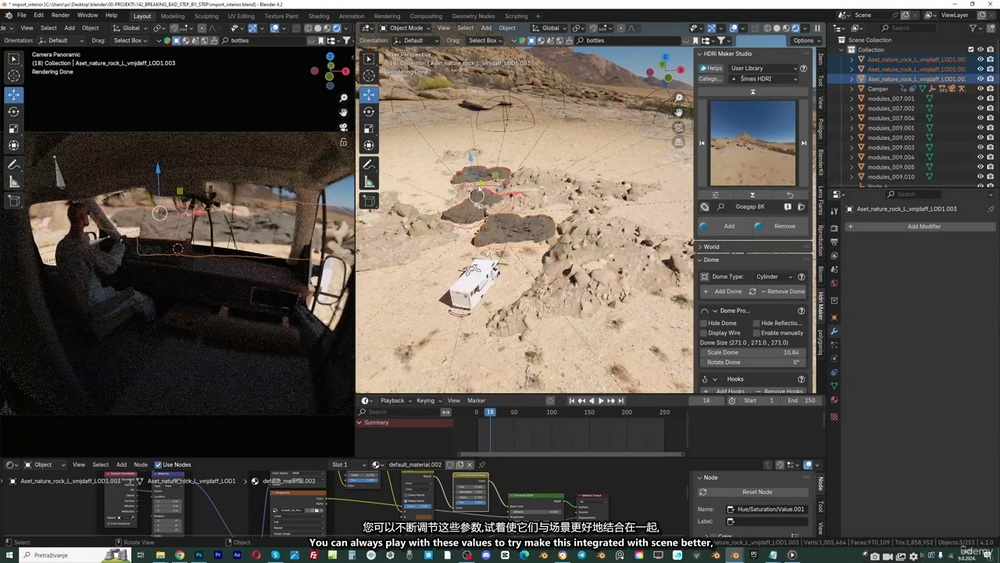This screenshot has height=563, width=1000.
Task: Select the Scale tool in left viewport
Action: pos(13,129)
